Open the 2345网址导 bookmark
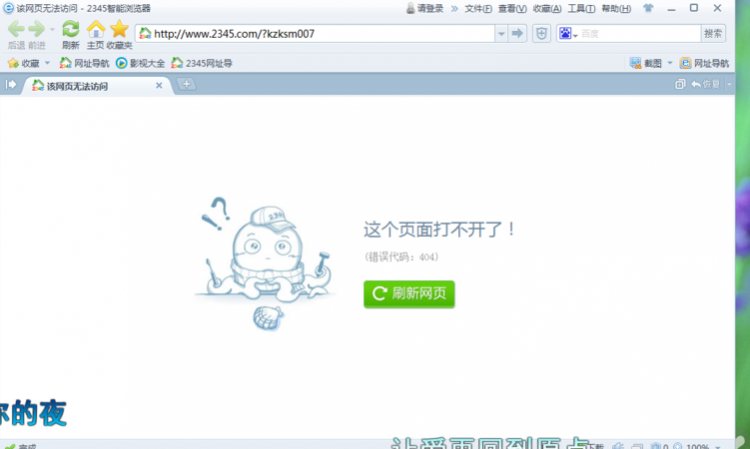 point(202,63)
